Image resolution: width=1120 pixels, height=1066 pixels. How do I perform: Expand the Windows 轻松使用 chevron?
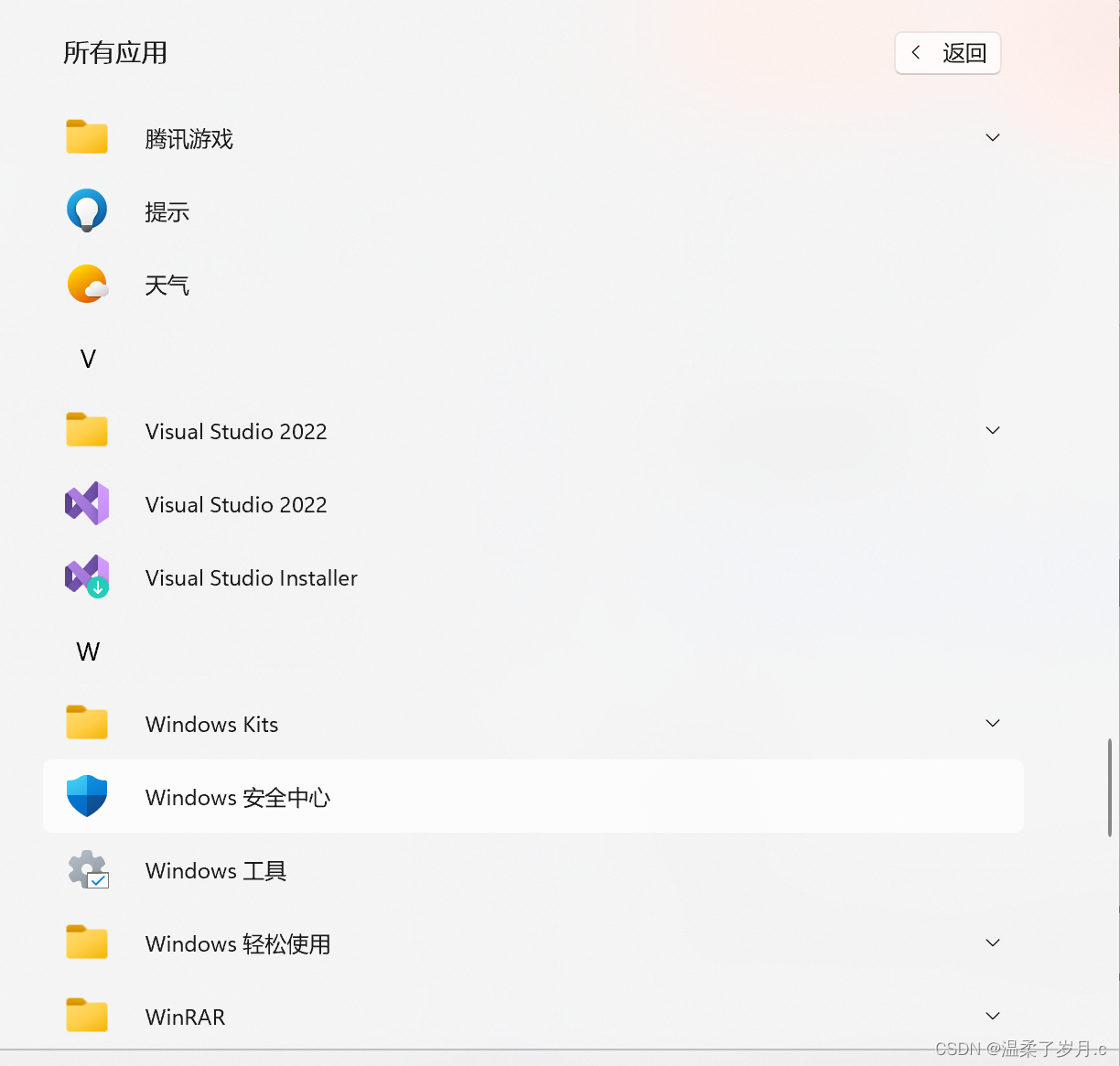(x=993, y=943)
